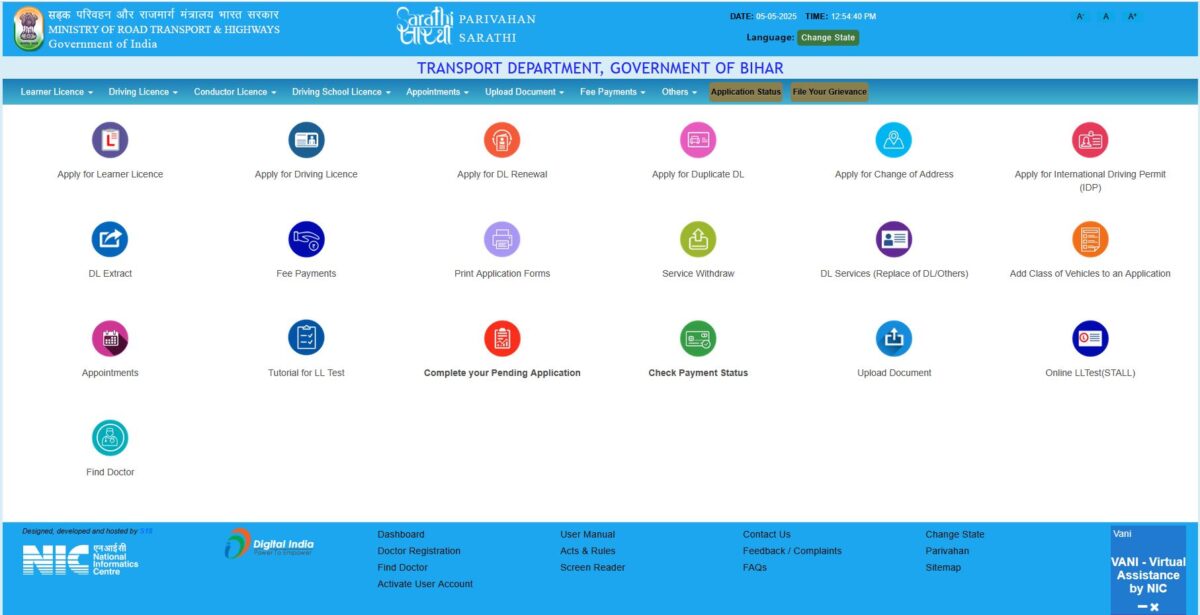Click the NIC National Informatics Centre logo
Image resolution: width=1200 pixels, height=615 pixels.
pyautogui.click(x=80, y=558)
